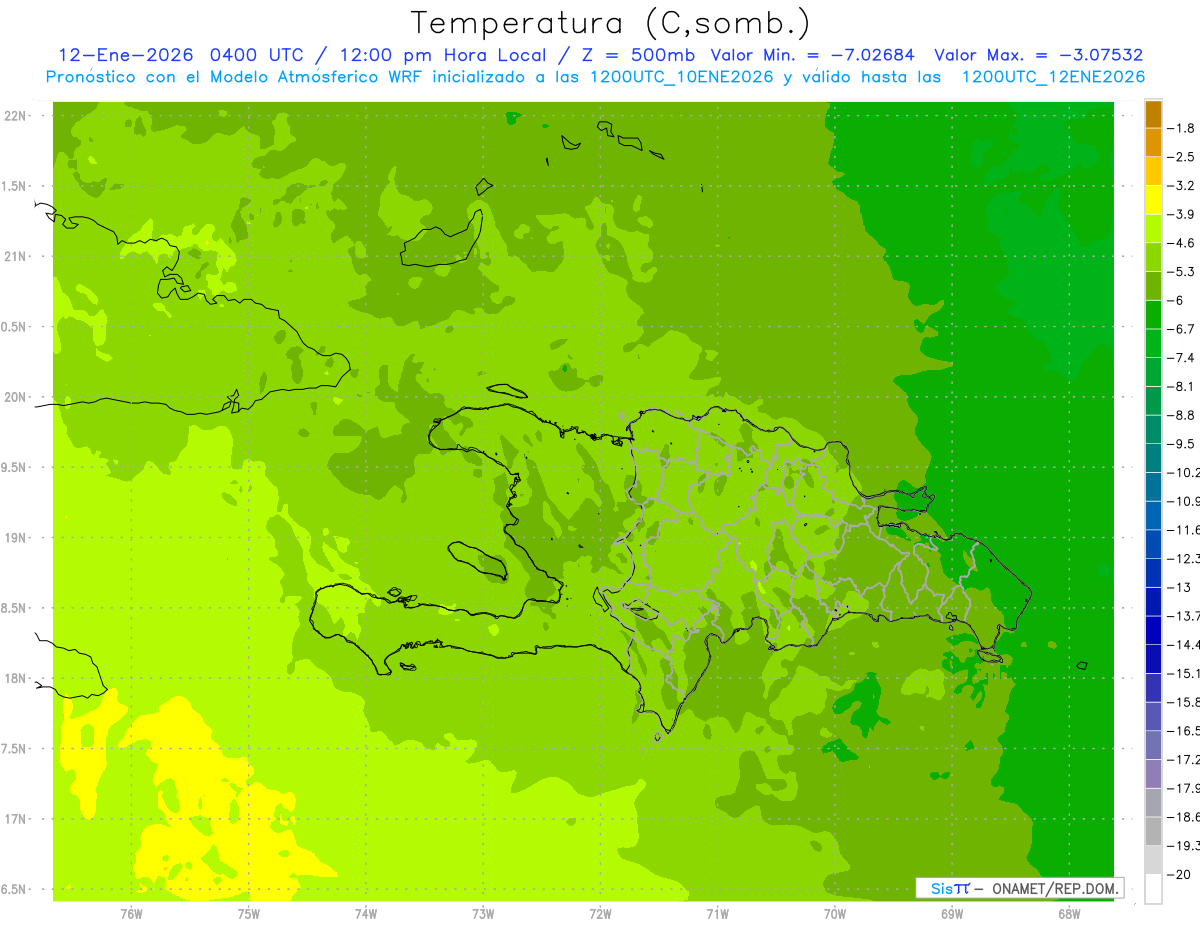Click the SisTT - ONAMET/REP.DOM. logo box

click(1020, 888)
